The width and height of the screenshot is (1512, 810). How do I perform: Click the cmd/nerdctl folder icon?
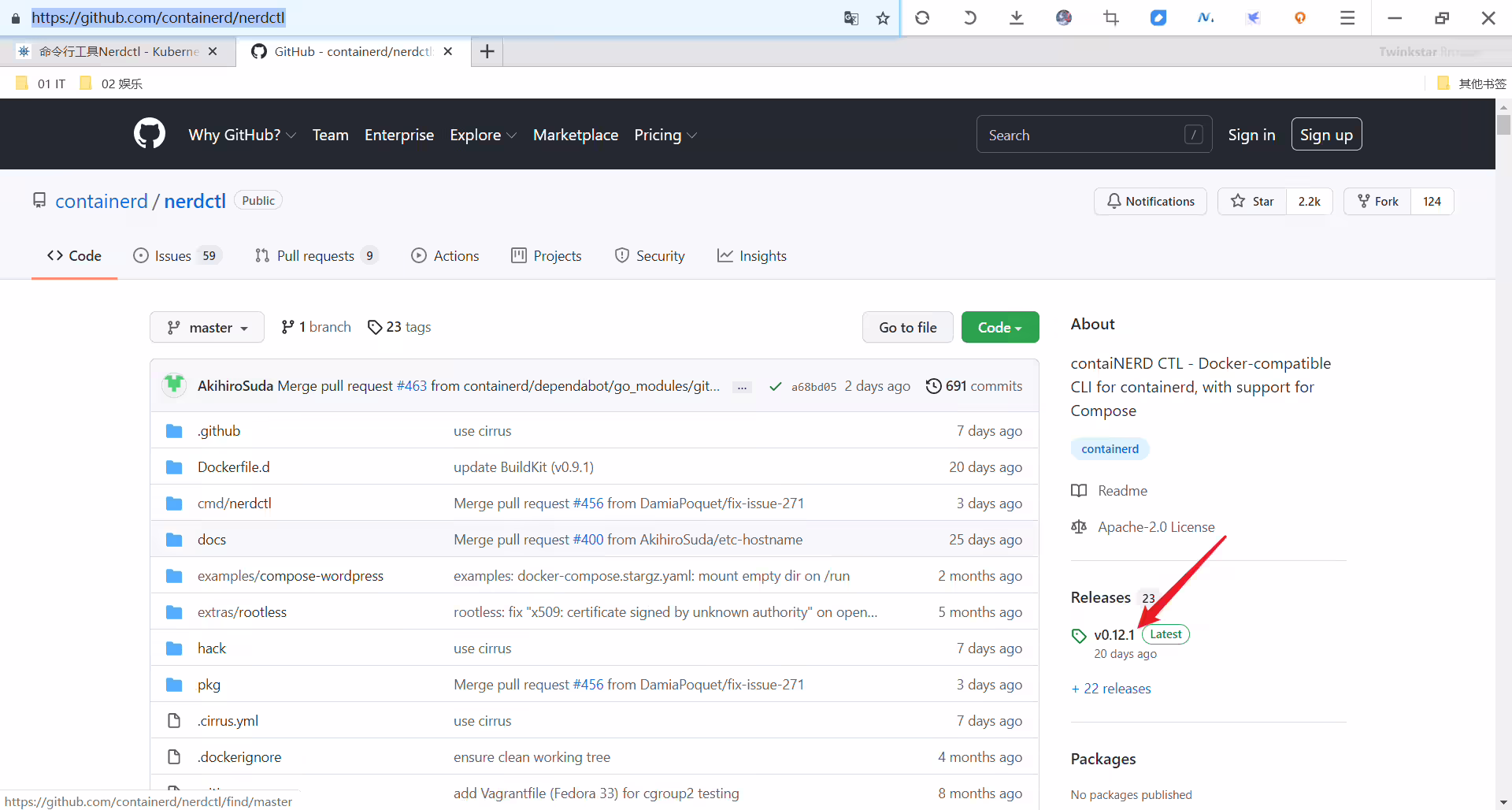pyautogui.click(x=174, y=503)
